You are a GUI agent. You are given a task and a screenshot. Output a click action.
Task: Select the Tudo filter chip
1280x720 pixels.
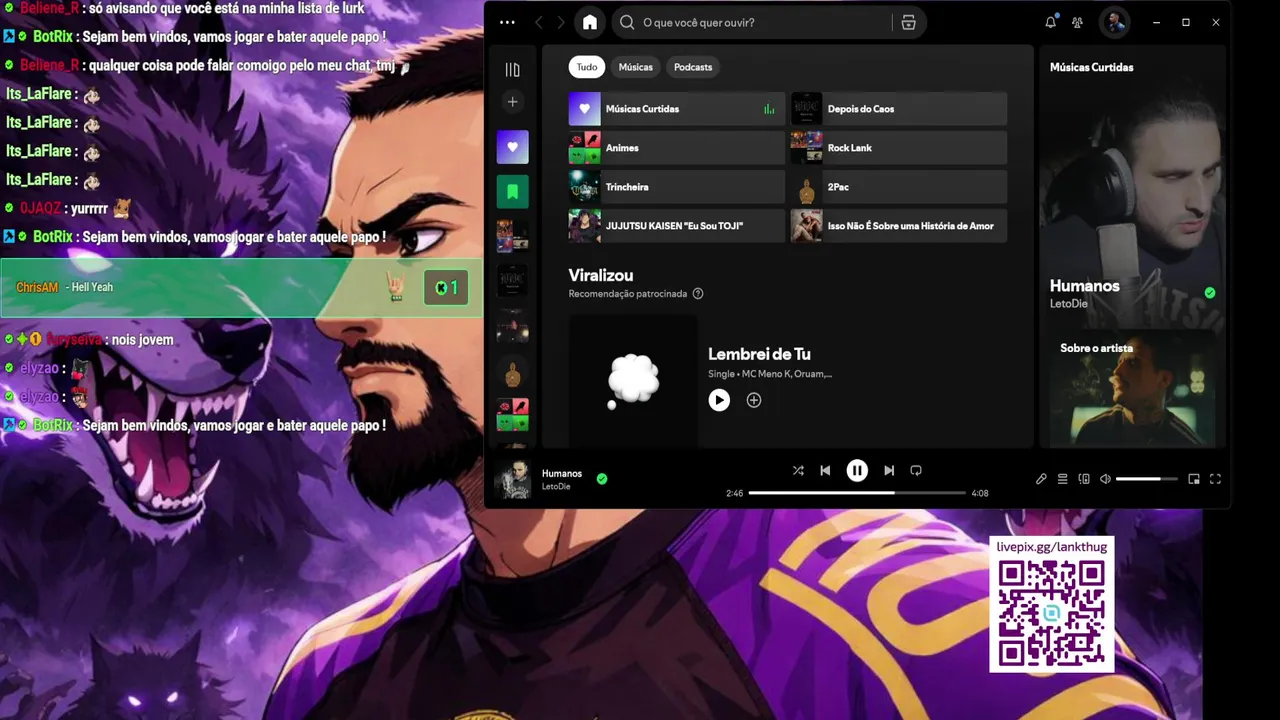[x=587, y=67]
